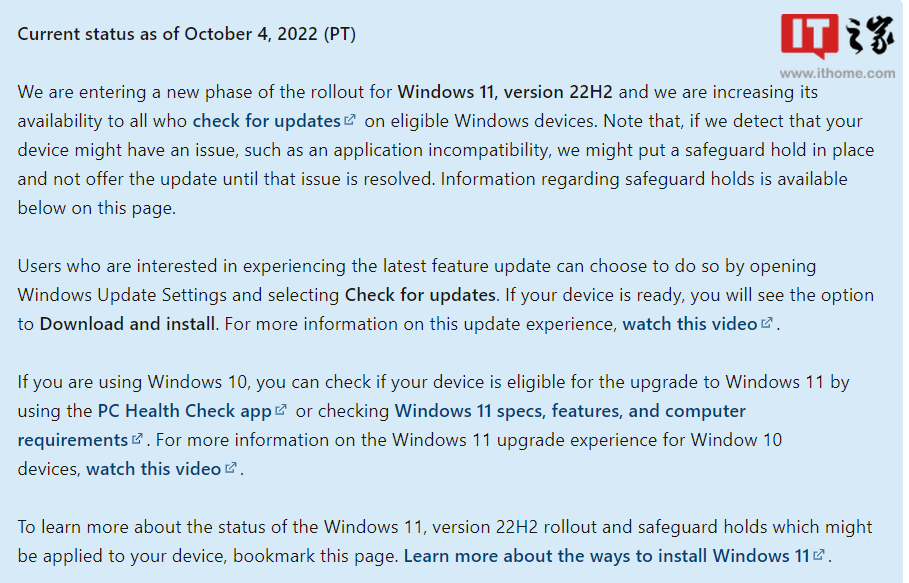Click the external-link icon beside "PC Health Check app"

click(281, 410)
